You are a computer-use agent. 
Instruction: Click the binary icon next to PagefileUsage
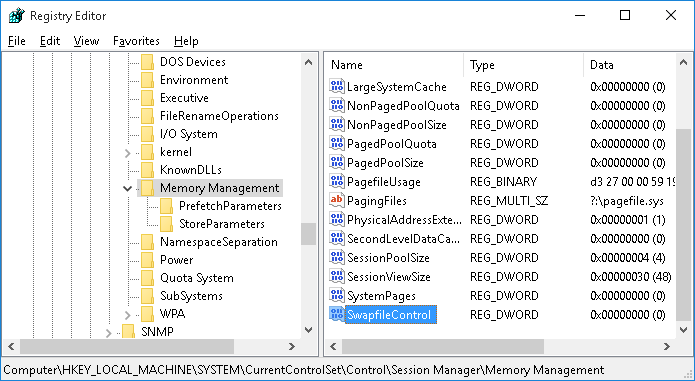tap(337, 182)
